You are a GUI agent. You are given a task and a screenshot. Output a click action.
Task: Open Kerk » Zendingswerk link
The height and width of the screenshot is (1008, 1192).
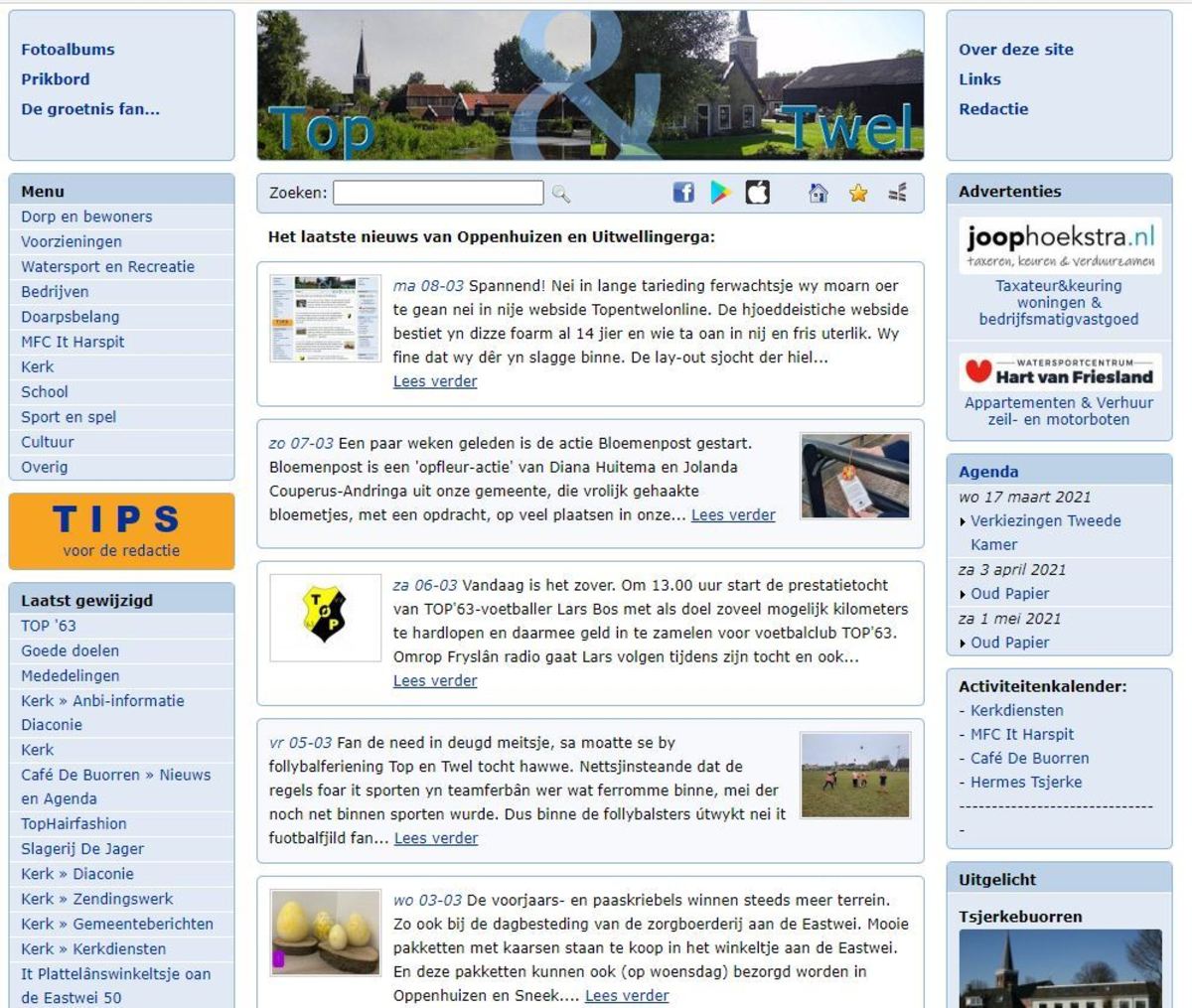(97, 899)
